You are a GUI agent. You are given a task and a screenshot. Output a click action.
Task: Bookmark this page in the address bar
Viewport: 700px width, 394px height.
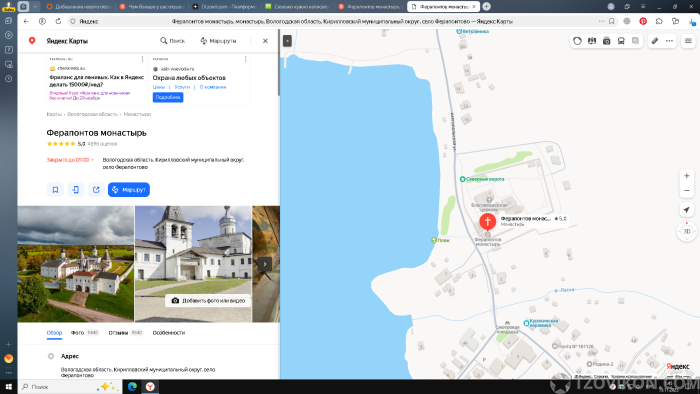612,21
